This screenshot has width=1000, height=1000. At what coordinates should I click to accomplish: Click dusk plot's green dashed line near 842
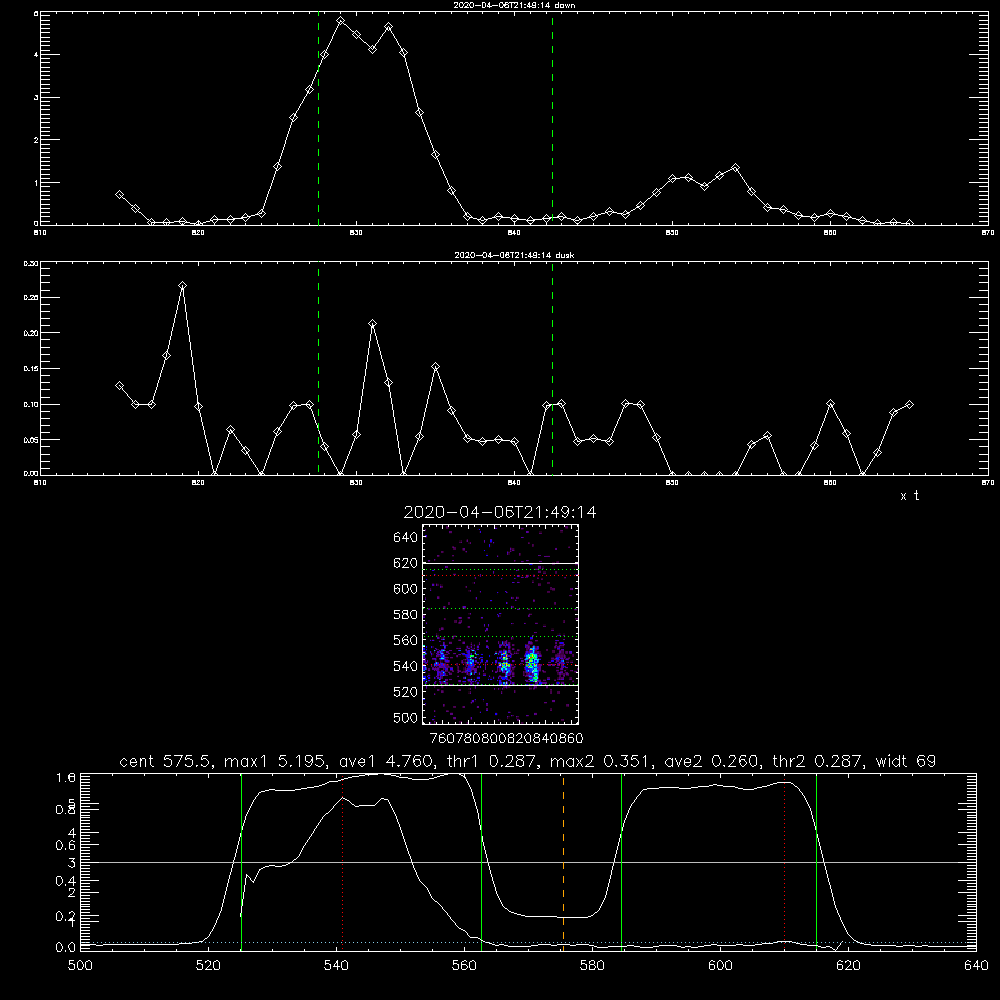tap(552, 368)
